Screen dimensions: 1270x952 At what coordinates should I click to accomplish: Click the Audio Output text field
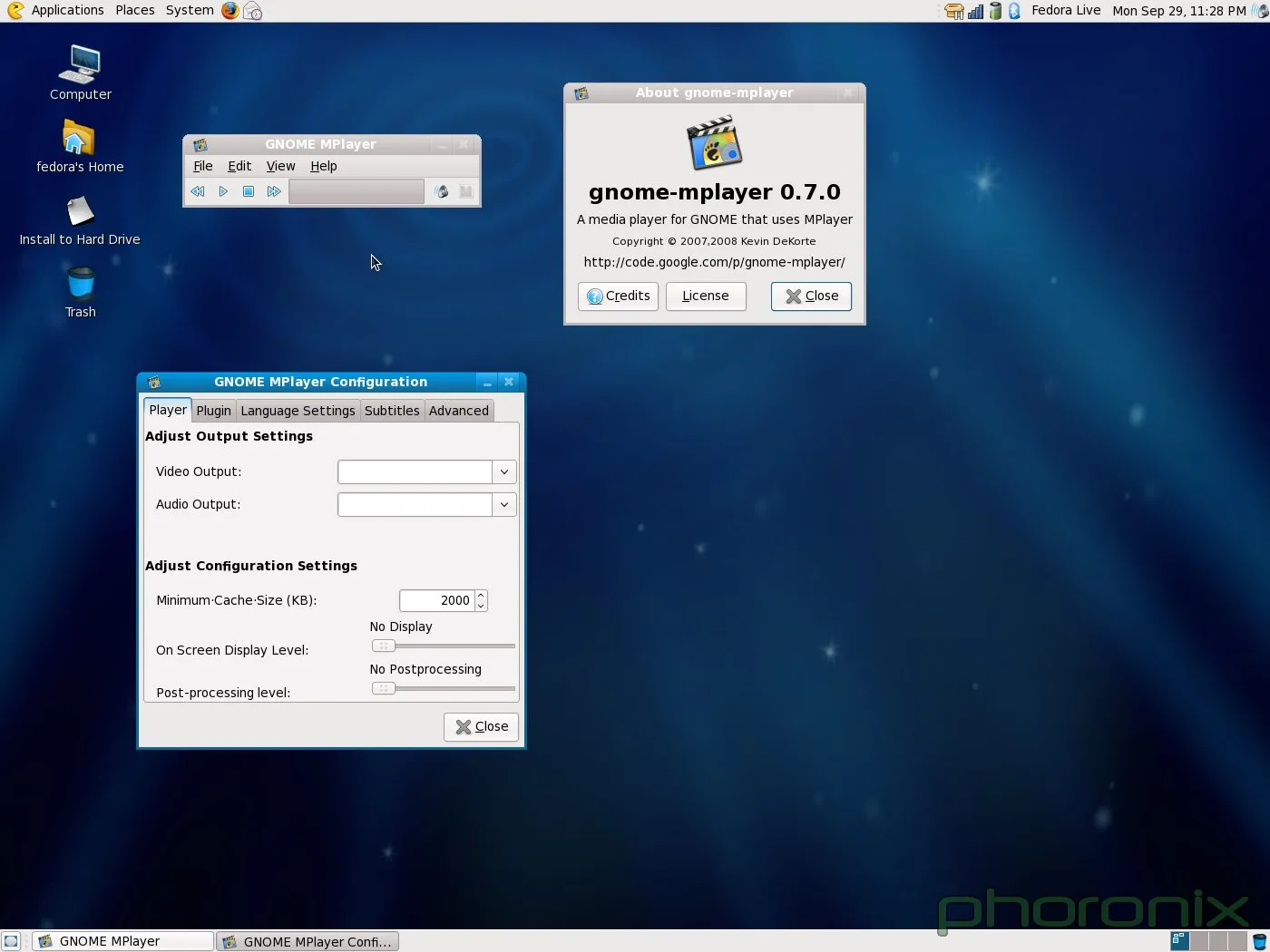415,504
